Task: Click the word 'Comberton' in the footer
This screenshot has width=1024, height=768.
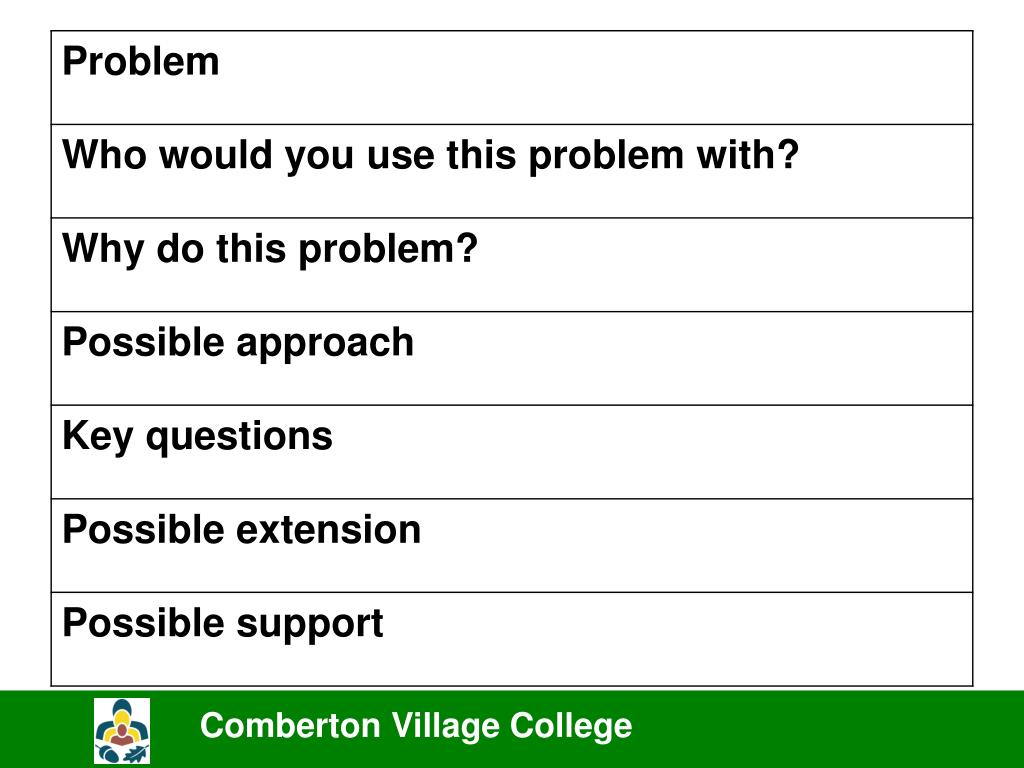Action: click(290, 726)
